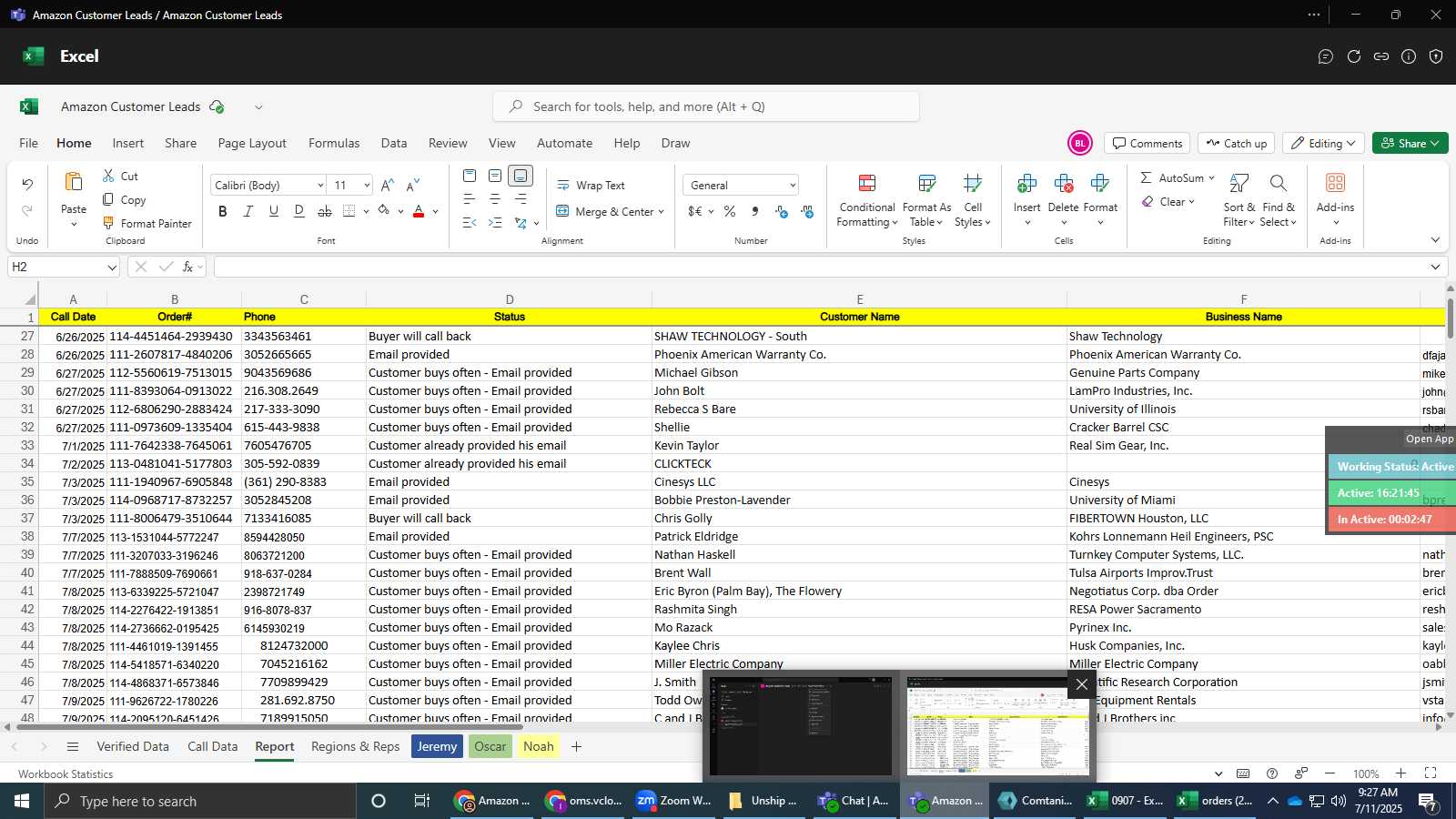The image size is (1456, 819).
Task: Click the Copy icon
Action: (108, 199)
